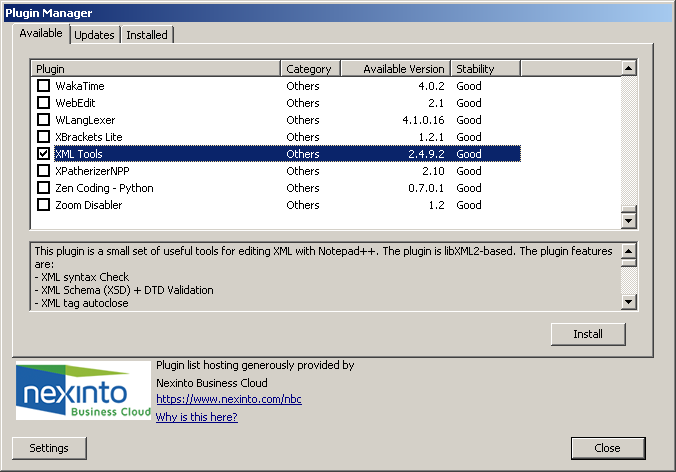Check the Zen Coding - Python checkbox
Viewport: 676px width, 472px height.
click(44, 188)
